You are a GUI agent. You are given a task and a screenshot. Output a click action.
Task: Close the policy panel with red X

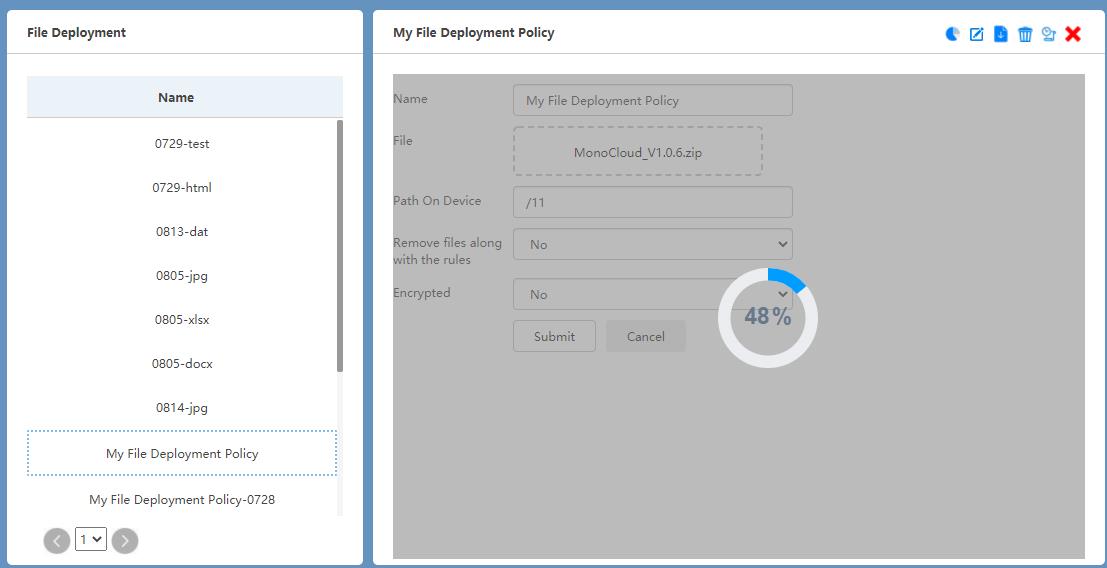tap(1073, 34)
